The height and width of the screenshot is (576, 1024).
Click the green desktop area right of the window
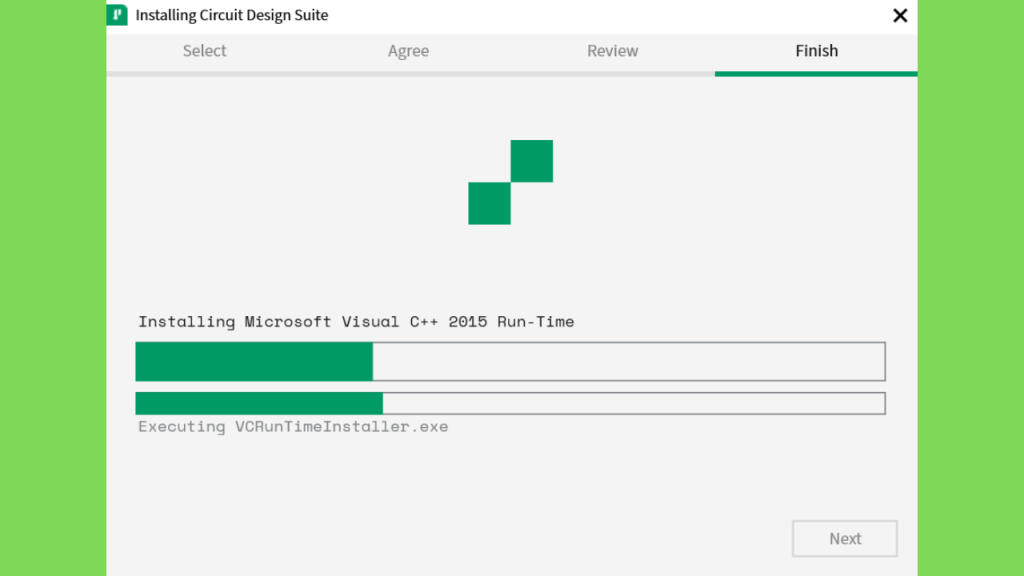pos(970,288)
